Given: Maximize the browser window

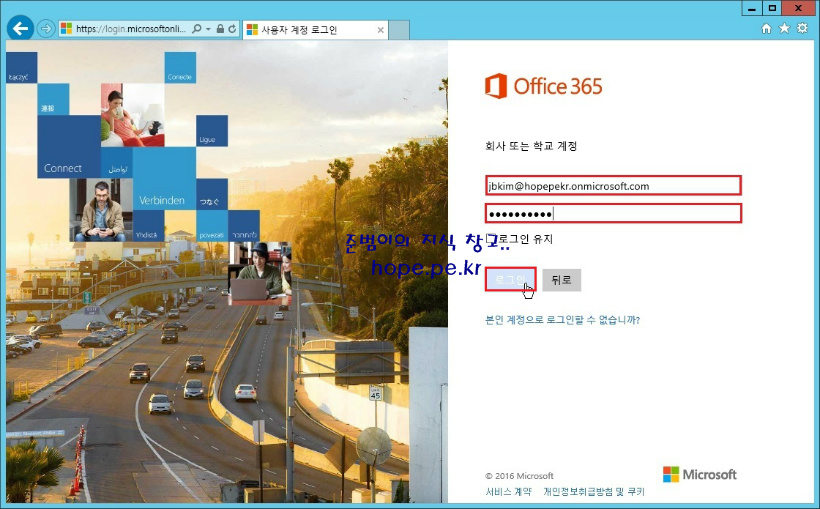Looking at the screenshot, I should (x=772, y=8).
